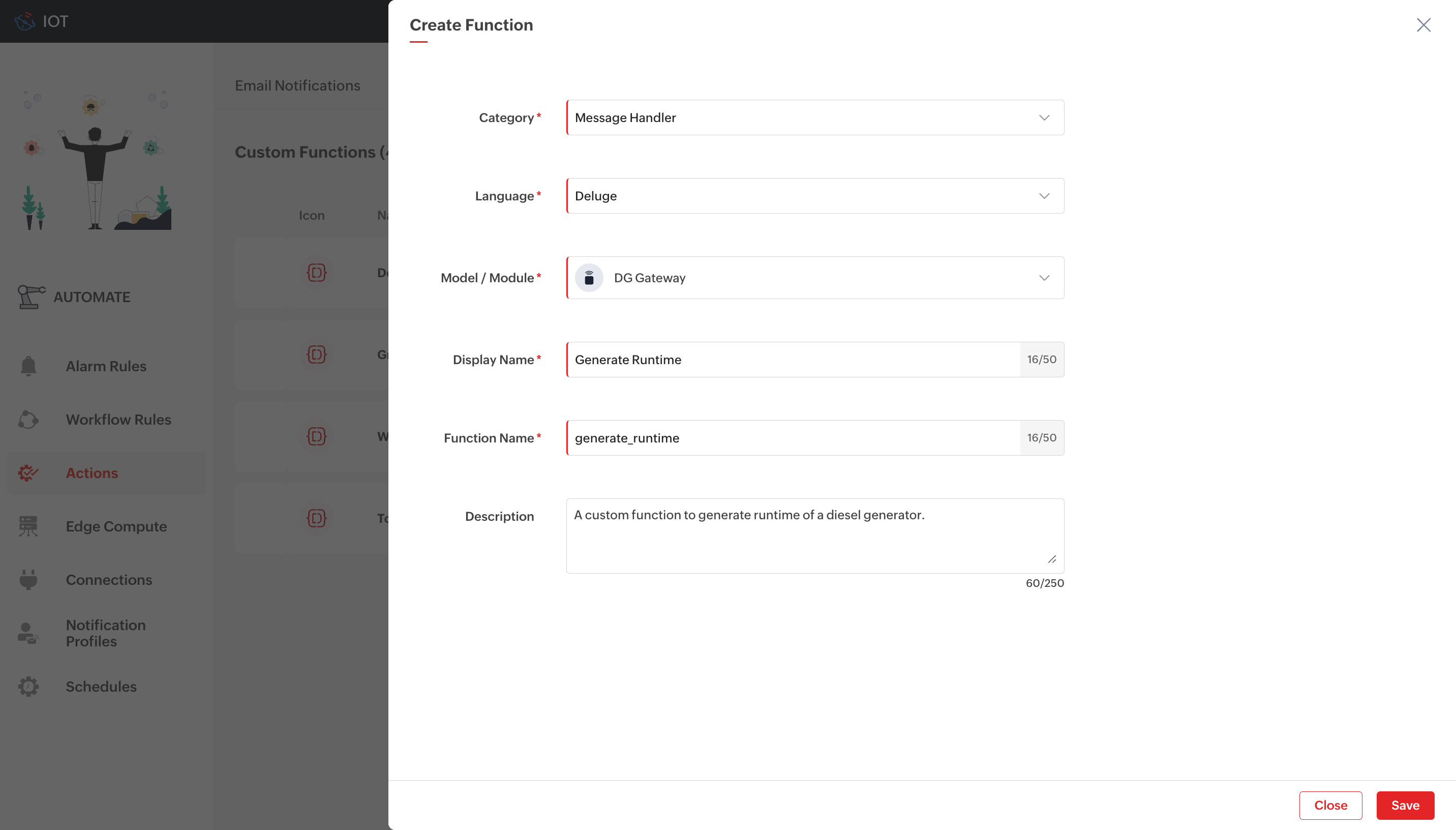Open the Email Notifications tab

pos(297,85)
